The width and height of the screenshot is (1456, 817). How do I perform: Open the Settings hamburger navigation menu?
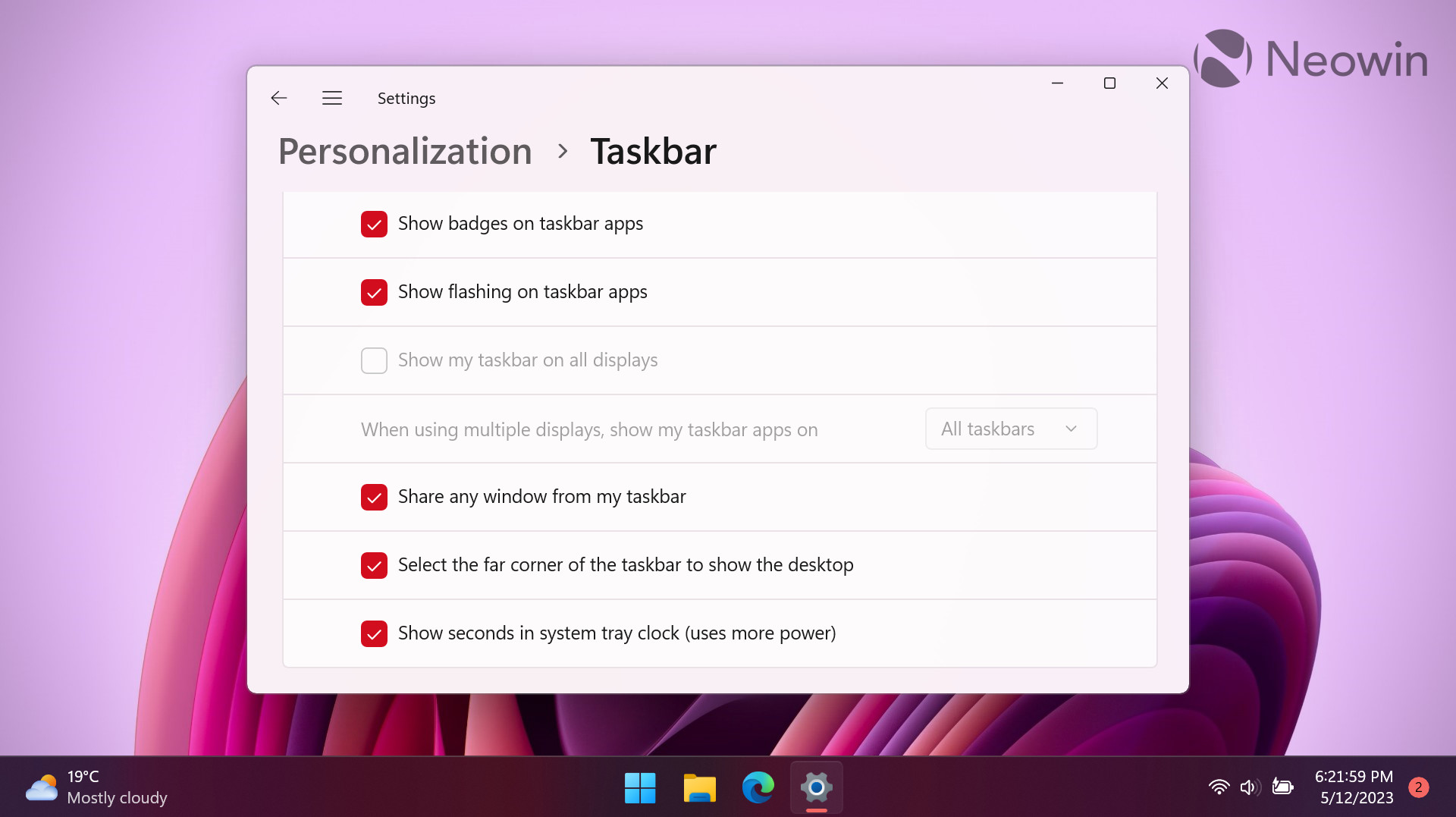click(332, 98)
